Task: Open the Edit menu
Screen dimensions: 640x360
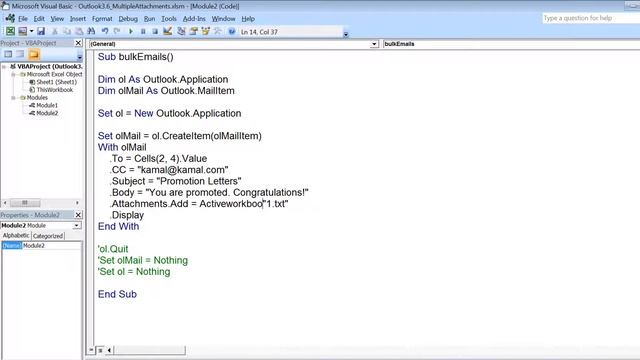Action: 39,19
